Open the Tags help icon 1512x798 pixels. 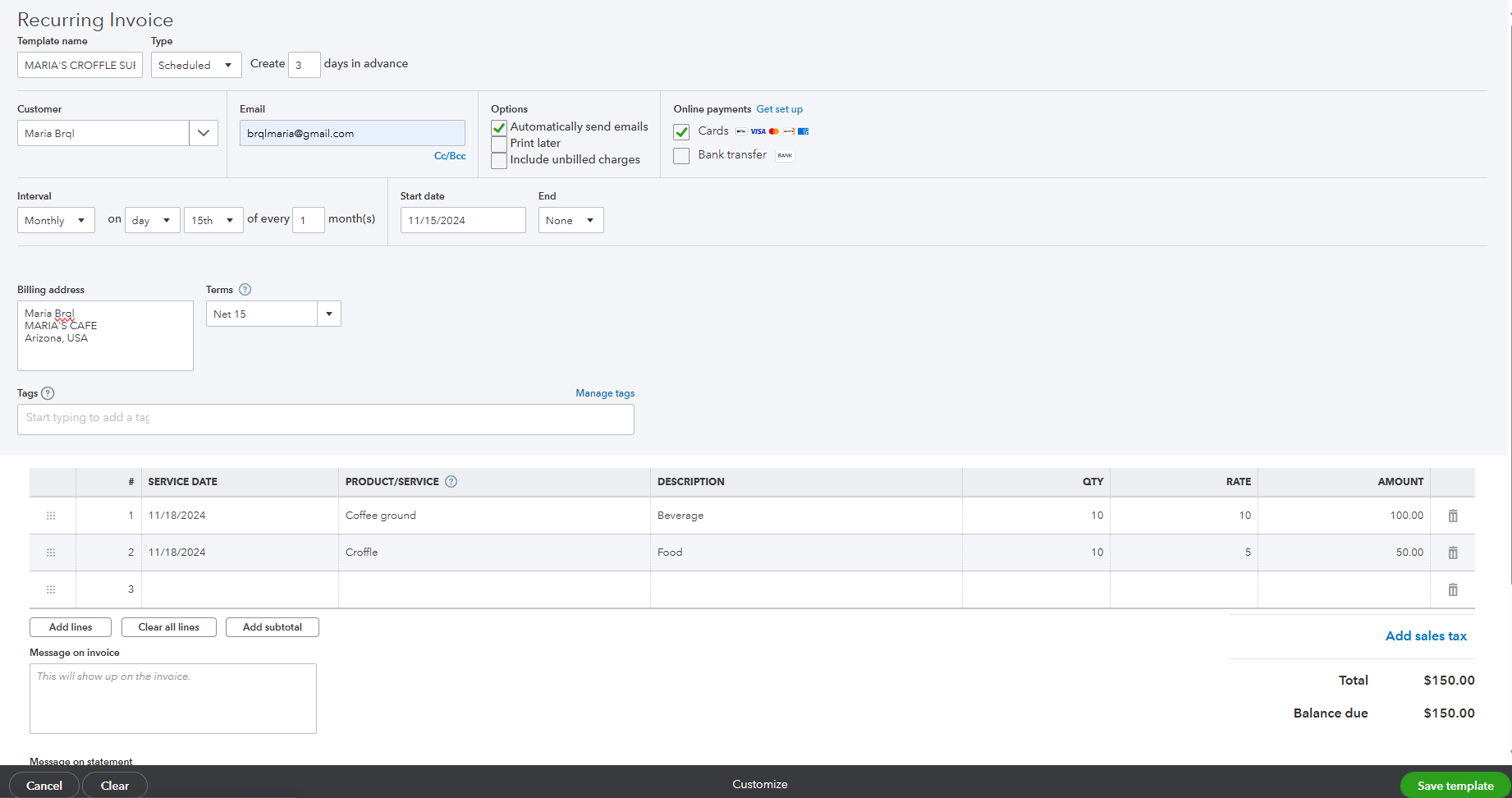point(48,393)
